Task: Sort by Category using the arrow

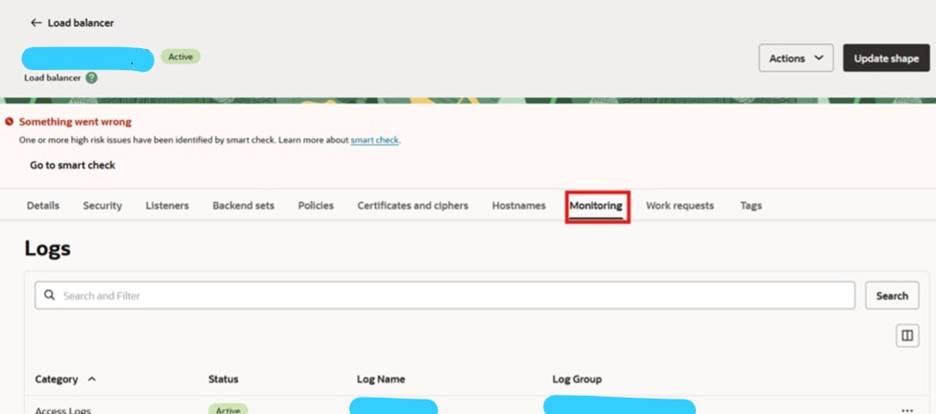Action: (93, 379)
